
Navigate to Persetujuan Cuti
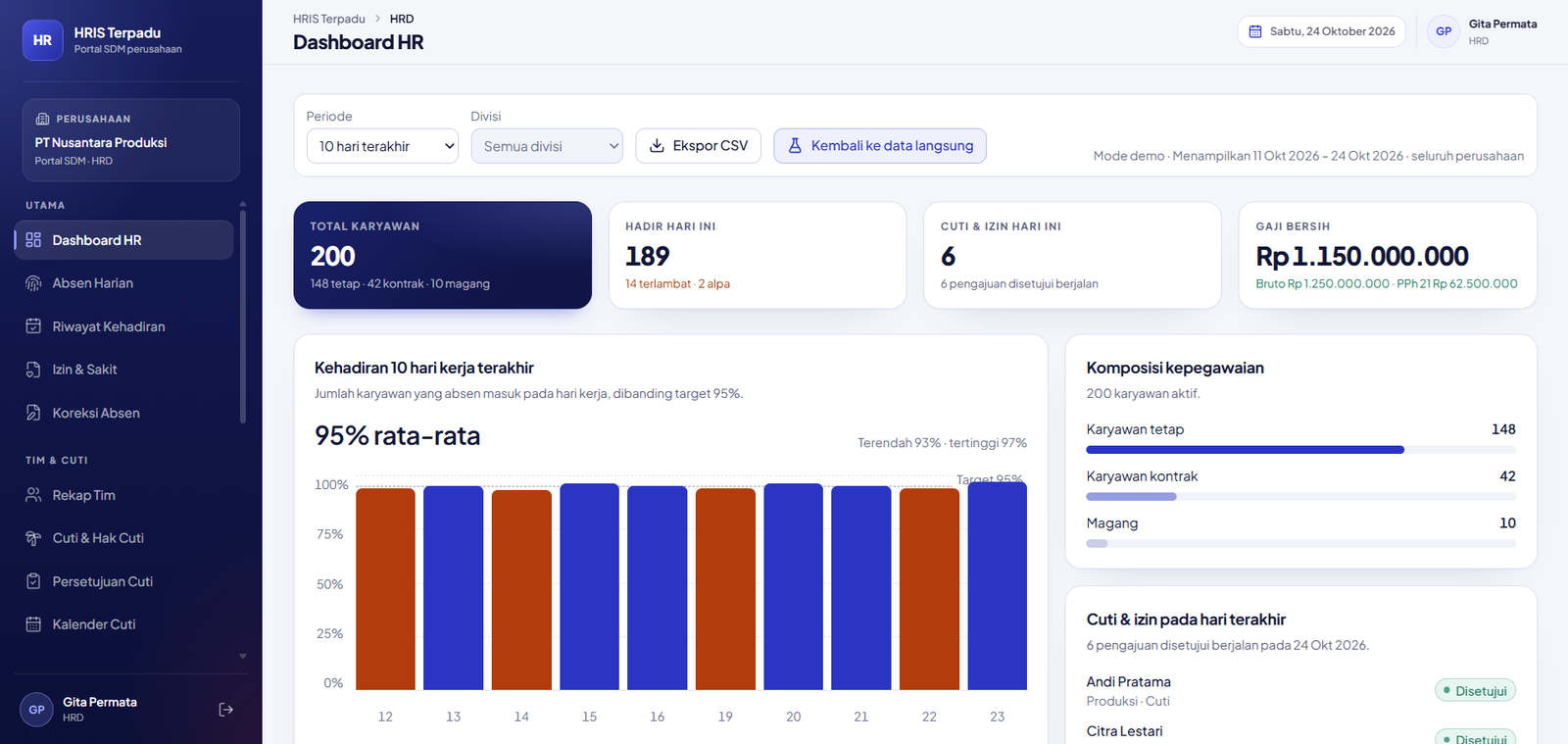click(123, 581)
